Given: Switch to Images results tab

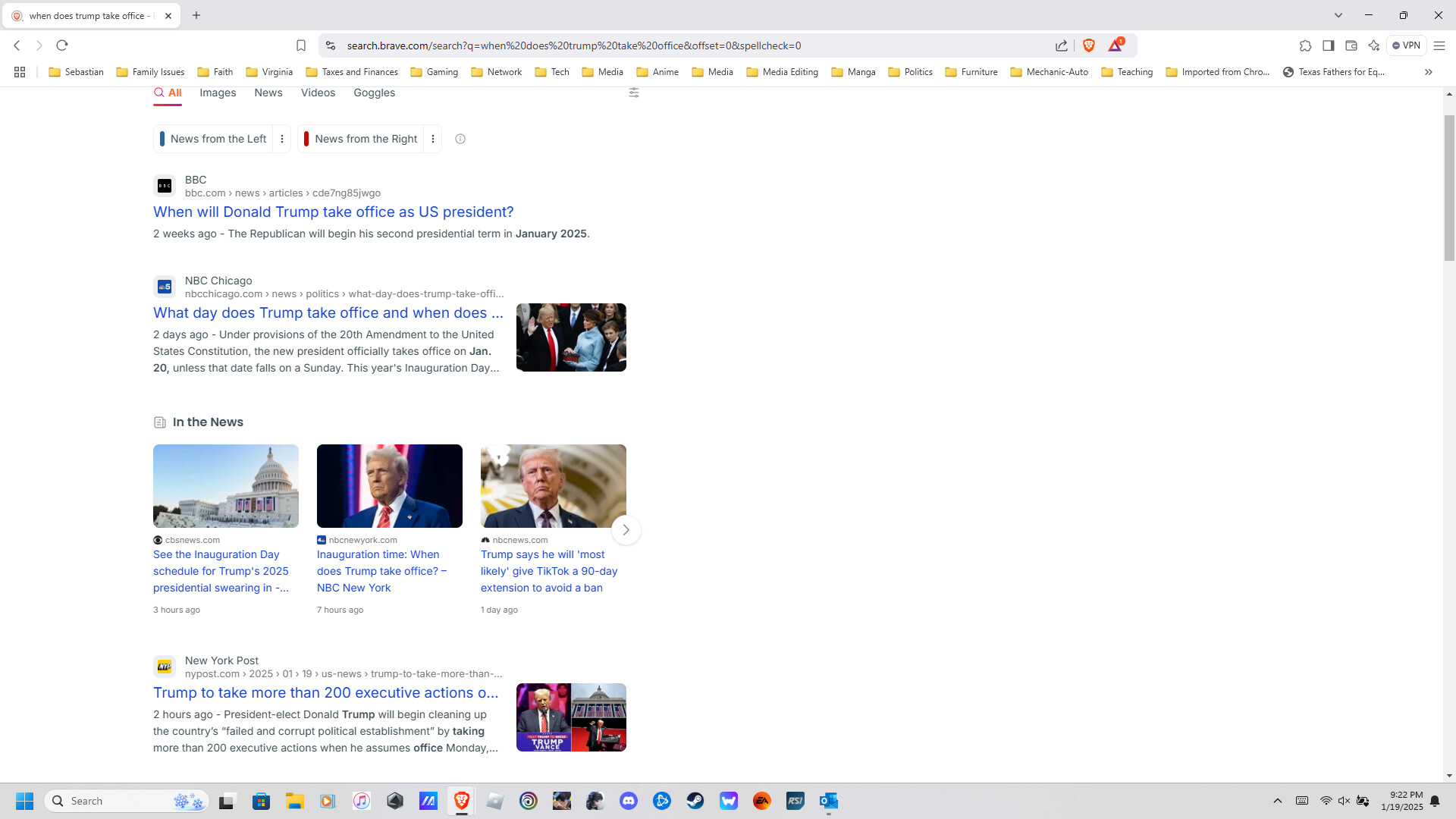Looking at the screenshot, I should 218,93.
